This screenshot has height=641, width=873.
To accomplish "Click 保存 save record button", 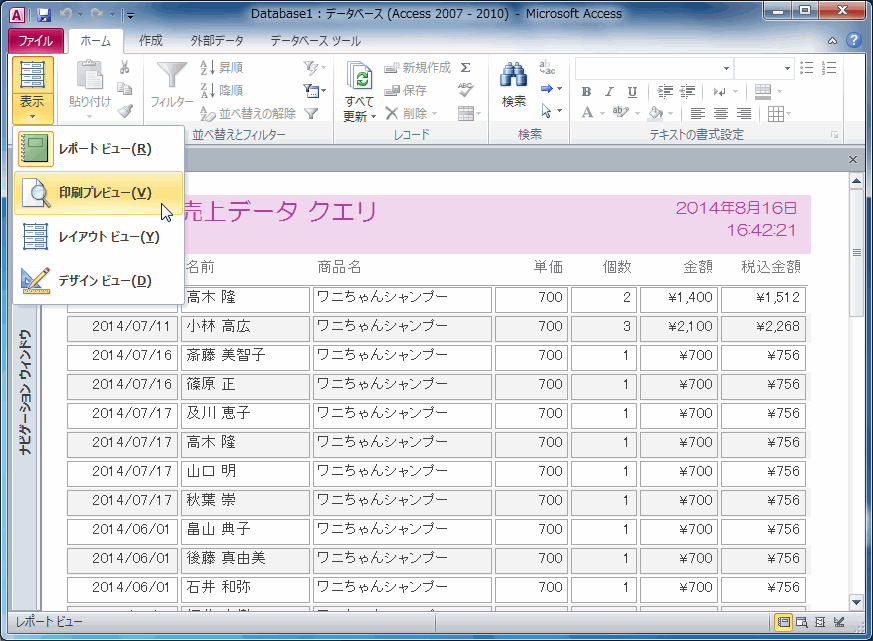I will point(405,90).
